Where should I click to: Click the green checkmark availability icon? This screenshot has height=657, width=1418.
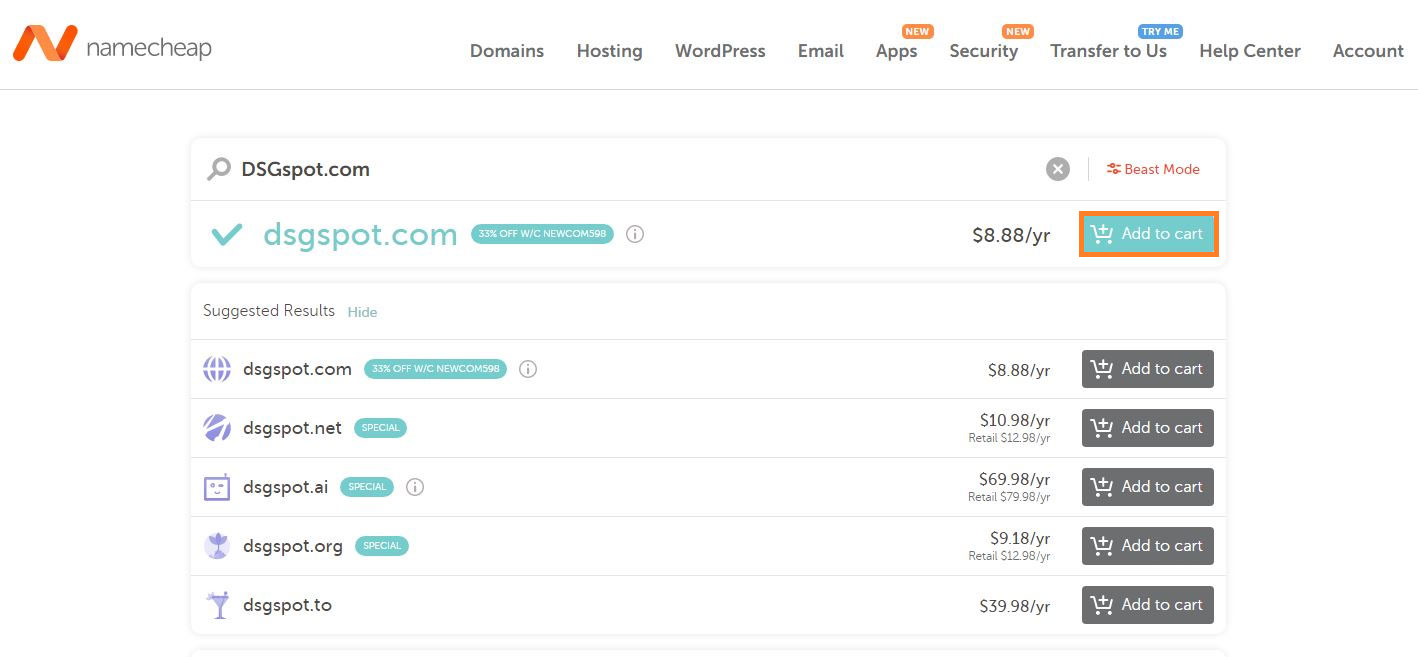pos(227,234)
